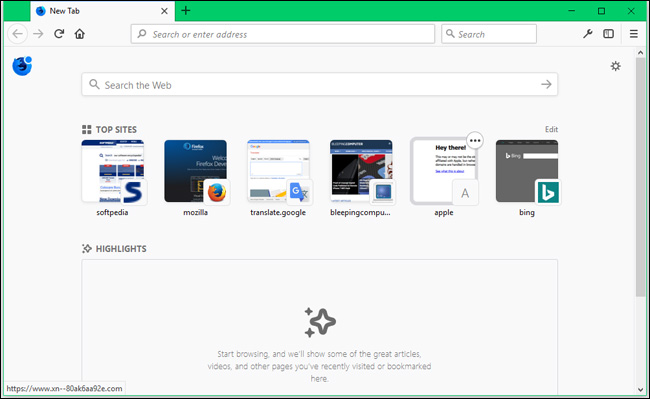Screen dimensions: 650x399
Task: Click the HIGHLIGHTS heading
Action: point(121,249)
